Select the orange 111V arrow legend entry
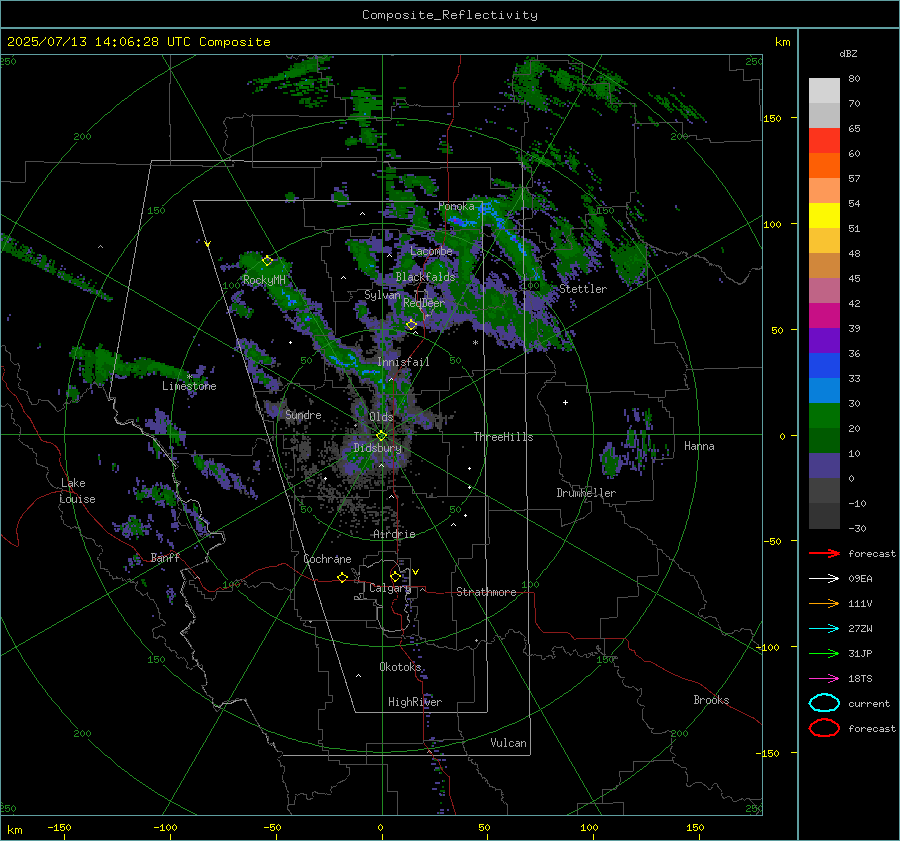This screenshot has height=841, width=900. point(824,603)
